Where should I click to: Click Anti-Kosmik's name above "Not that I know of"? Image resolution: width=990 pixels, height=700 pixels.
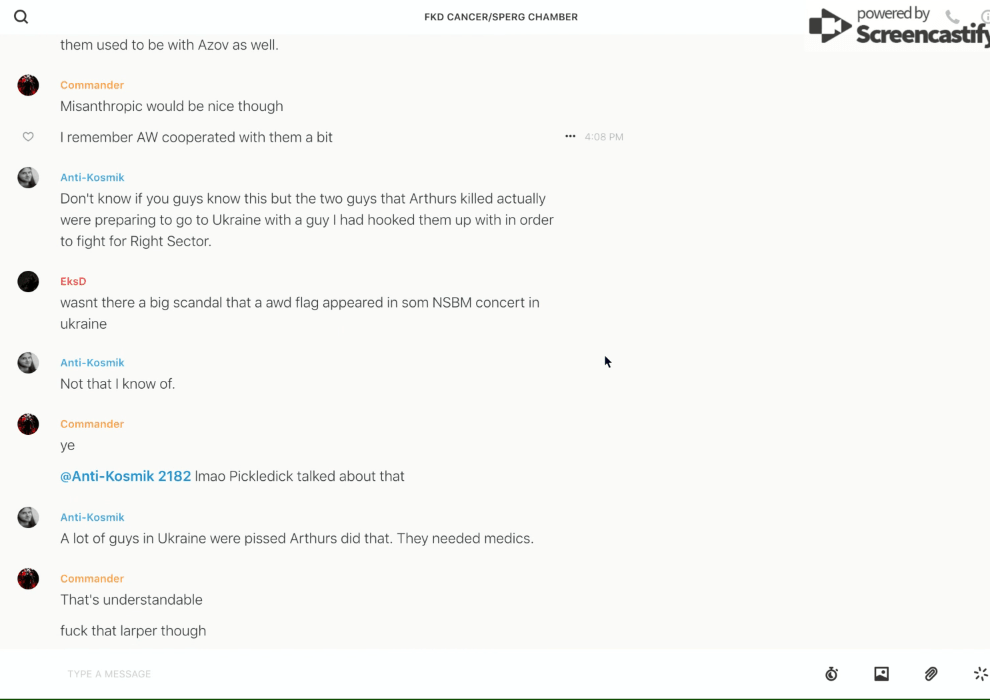[92, 362]
